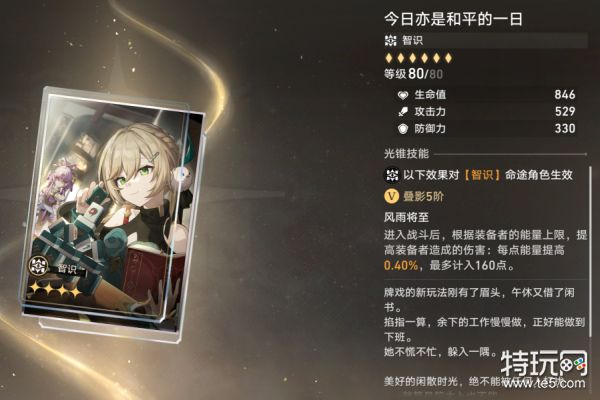Click the round path emblem on card

click(x=38, y=266)
